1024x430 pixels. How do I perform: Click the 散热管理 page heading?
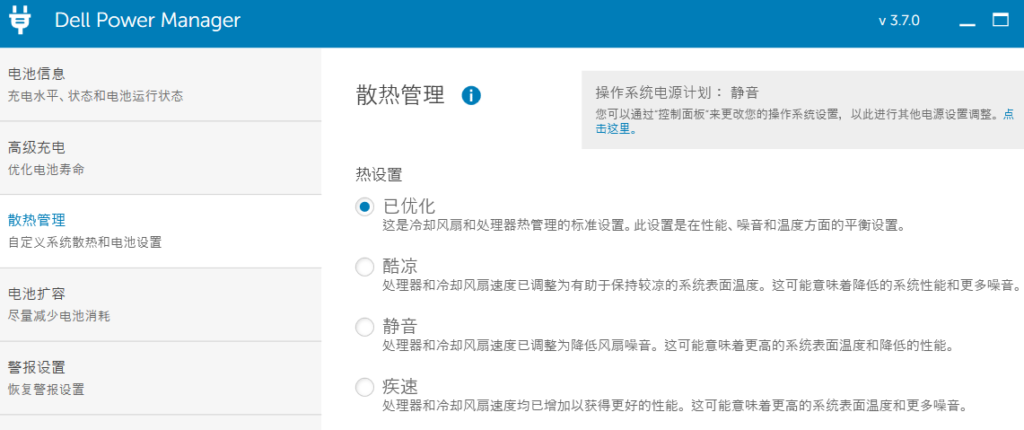pos(400,95)
